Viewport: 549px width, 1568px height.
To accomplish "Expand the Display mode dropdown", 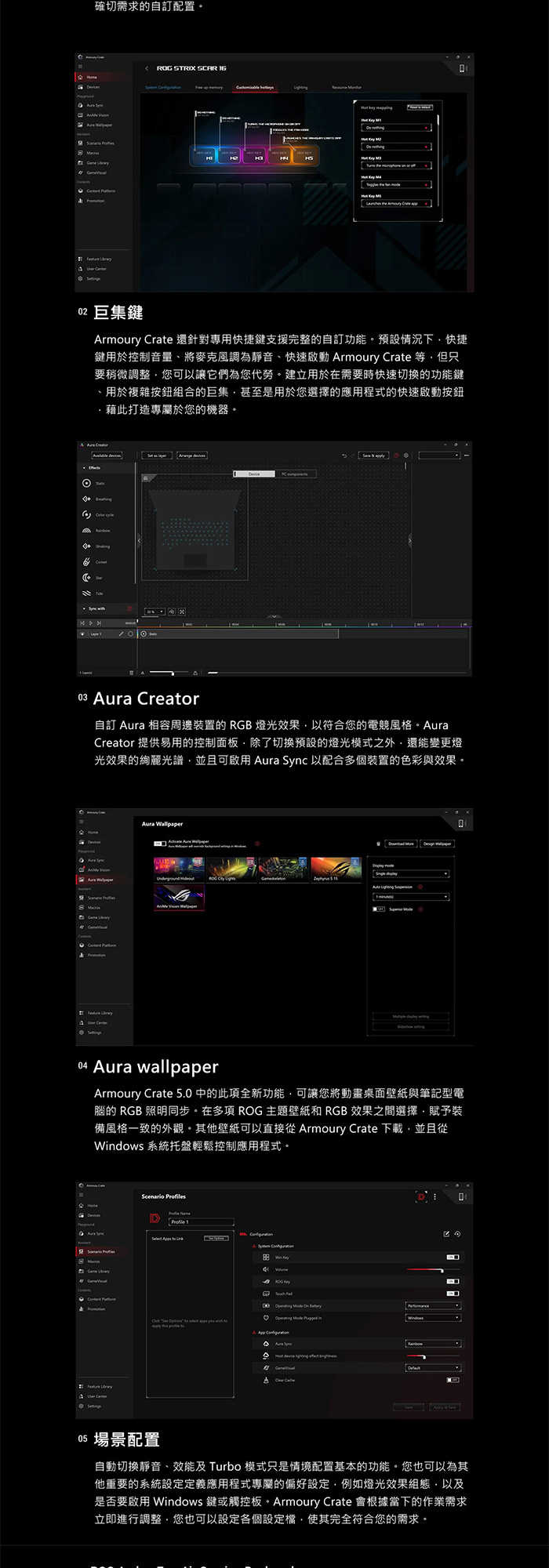I will pyautogui.click(x=410, y=873).
